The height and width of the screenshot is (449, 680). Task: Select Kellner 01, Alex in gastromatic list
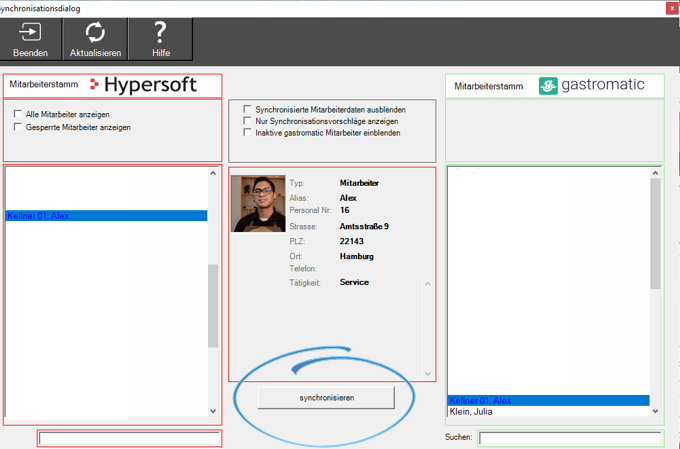click(x=549, y=400)
